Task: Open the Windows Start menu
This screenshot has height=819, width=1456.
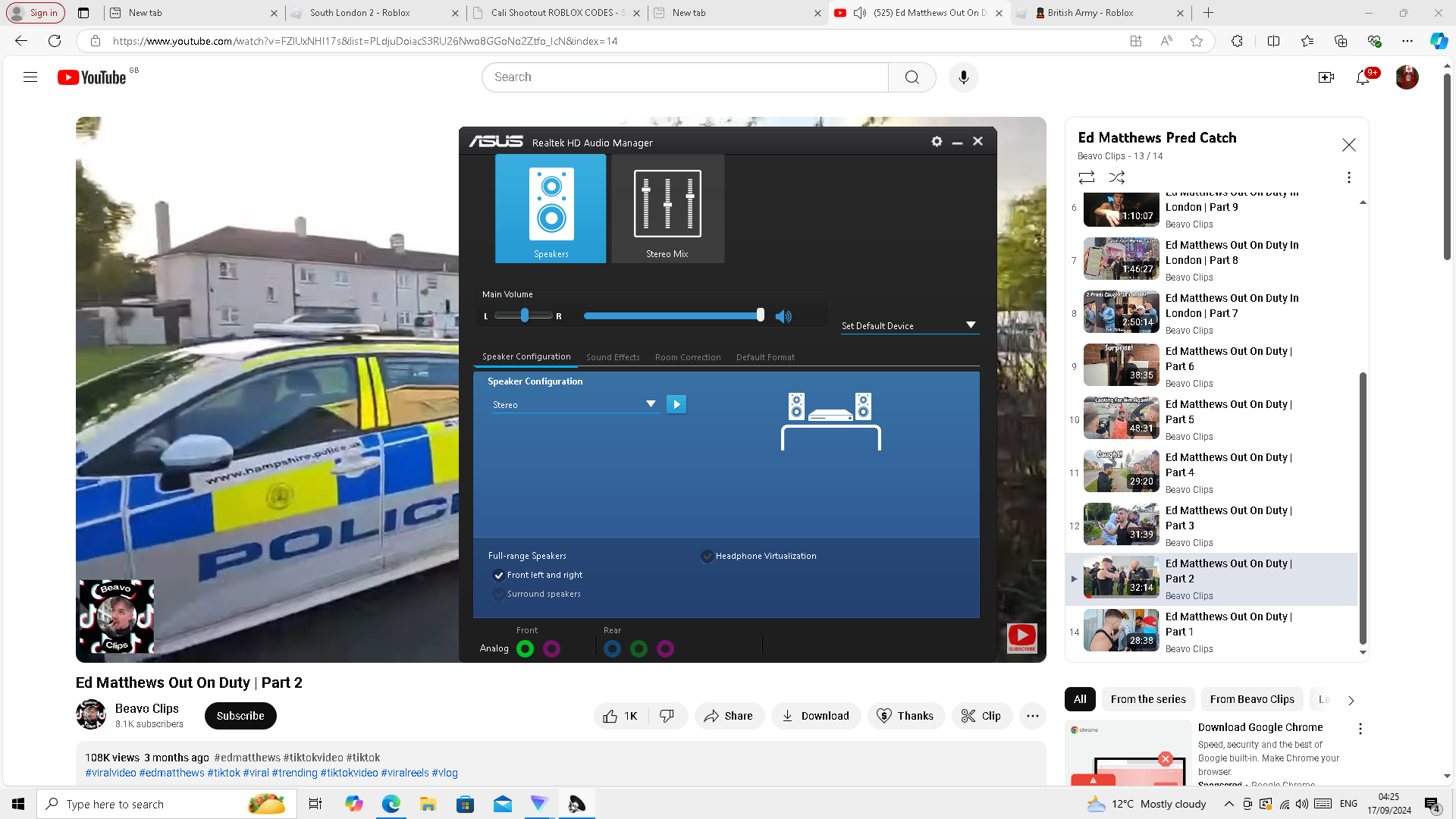Action: (x=18, y=804)
